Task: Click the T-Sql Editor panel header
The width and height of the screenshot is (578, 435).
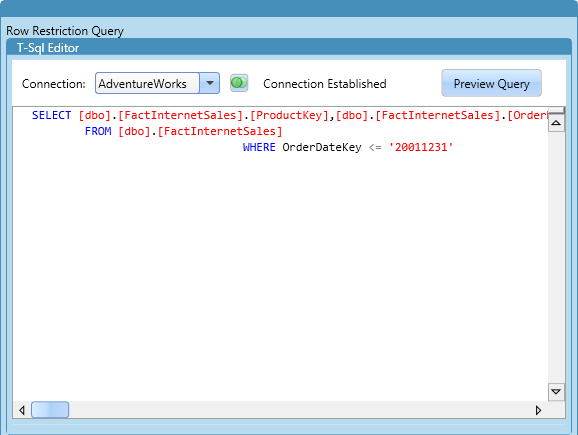Action: click(x=289, y=48)
